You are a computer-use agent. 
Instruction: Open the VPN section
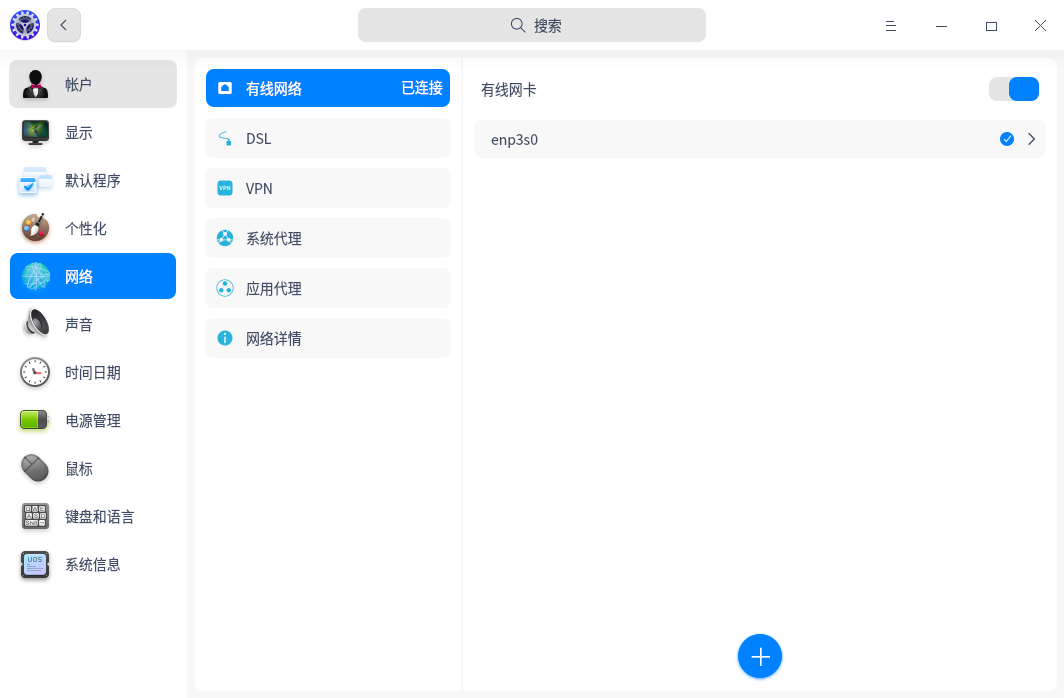click(x=328, y=188)
